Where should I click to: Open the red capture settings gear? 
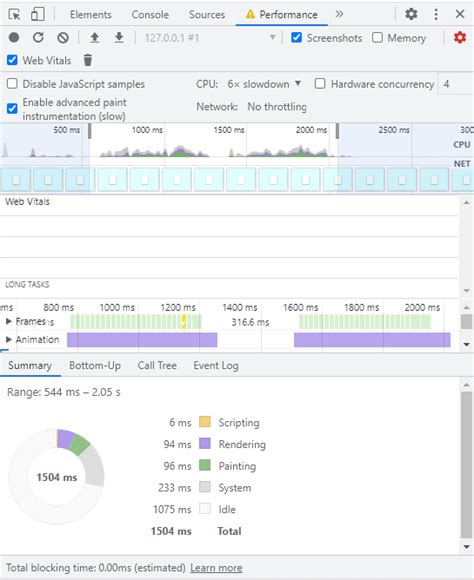[x=460, y=37]
